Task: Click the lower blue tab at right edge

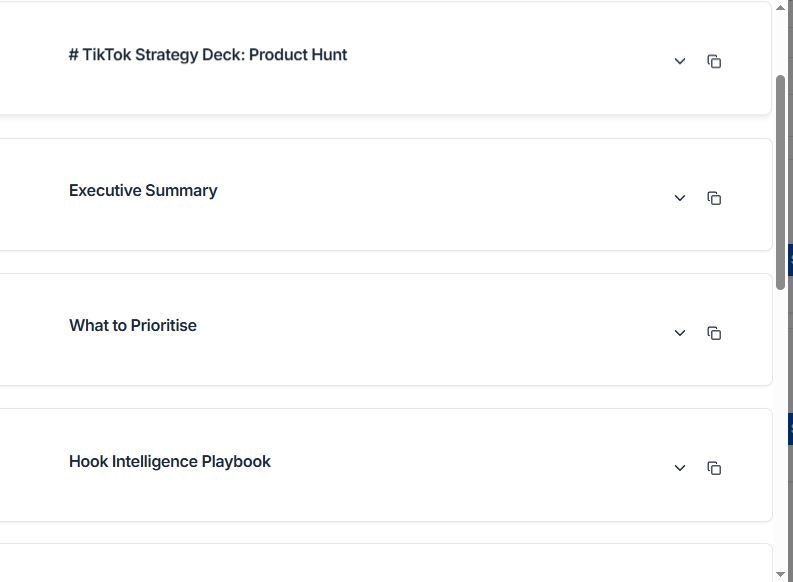Action: point(790,429)
